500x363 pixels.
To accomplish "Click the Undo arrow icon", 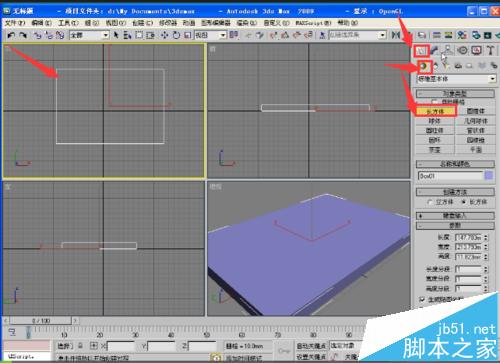I will (11, 35).
